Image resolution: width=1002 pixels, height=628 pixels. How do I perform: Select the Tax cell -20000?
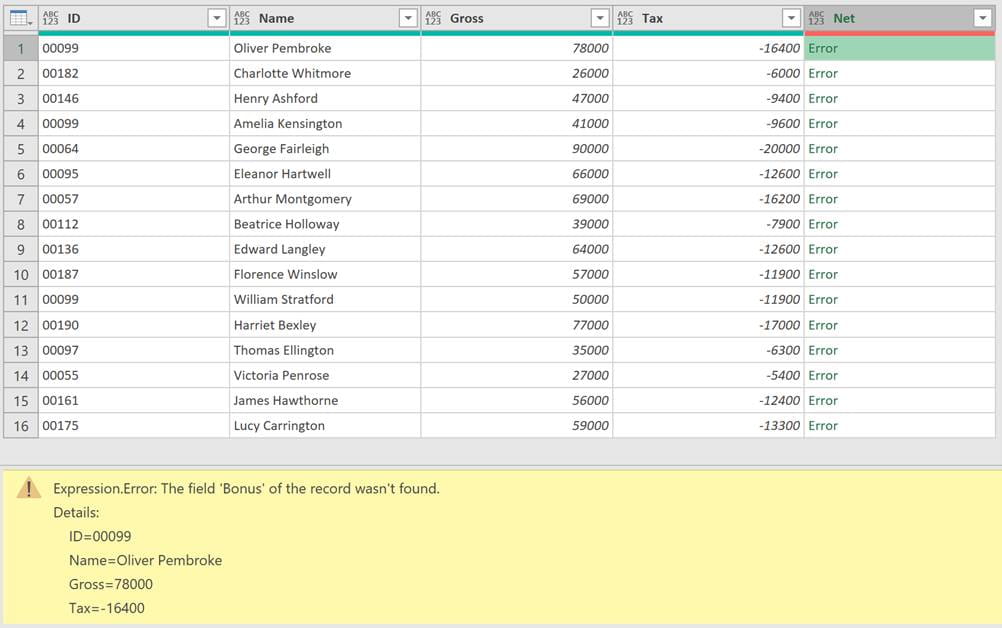pos(708,149)
